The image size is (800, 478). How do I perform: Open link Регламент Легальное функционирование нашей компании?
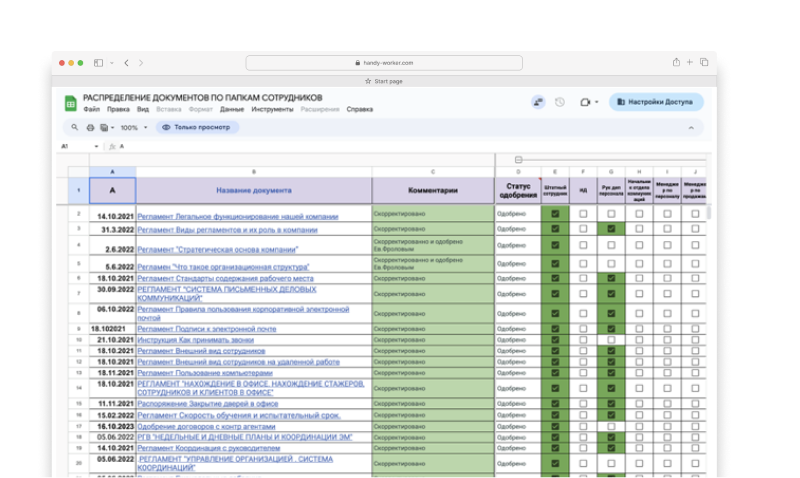(238, 217)
